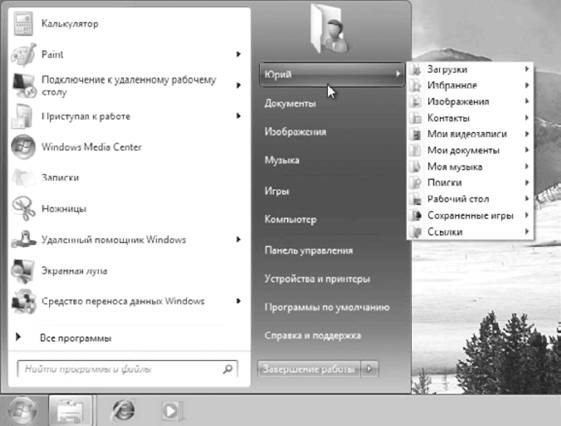Expand the Paint recent files arrow

(238, 54)
